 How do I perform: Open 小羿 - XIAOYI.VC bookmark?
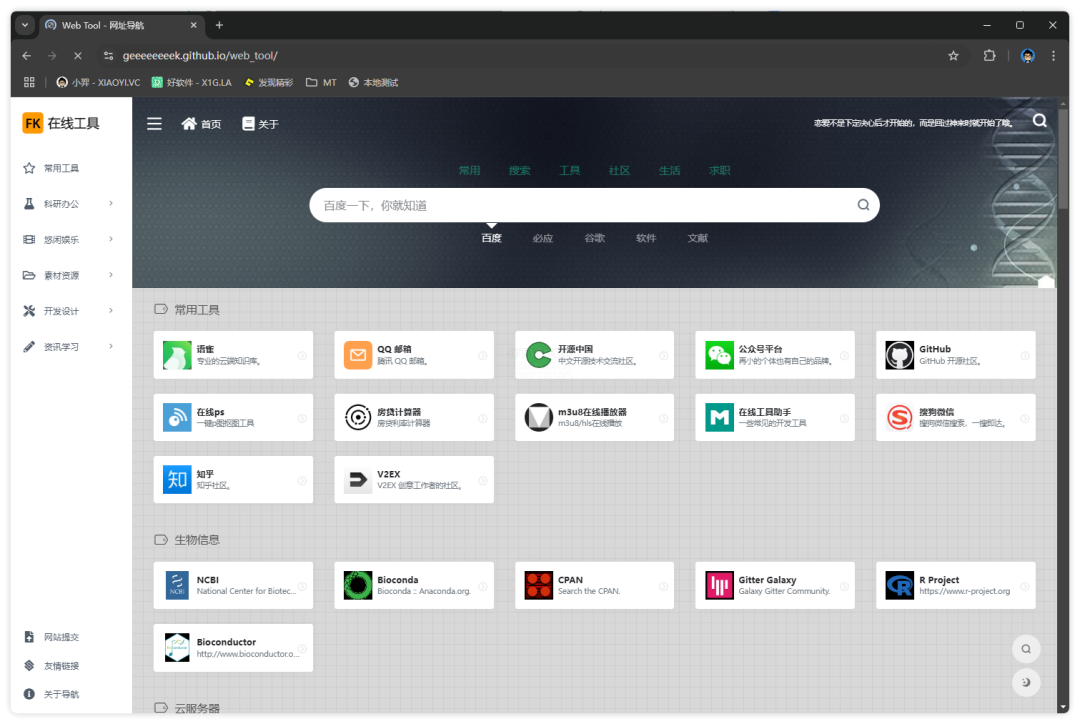pos(98,83)
